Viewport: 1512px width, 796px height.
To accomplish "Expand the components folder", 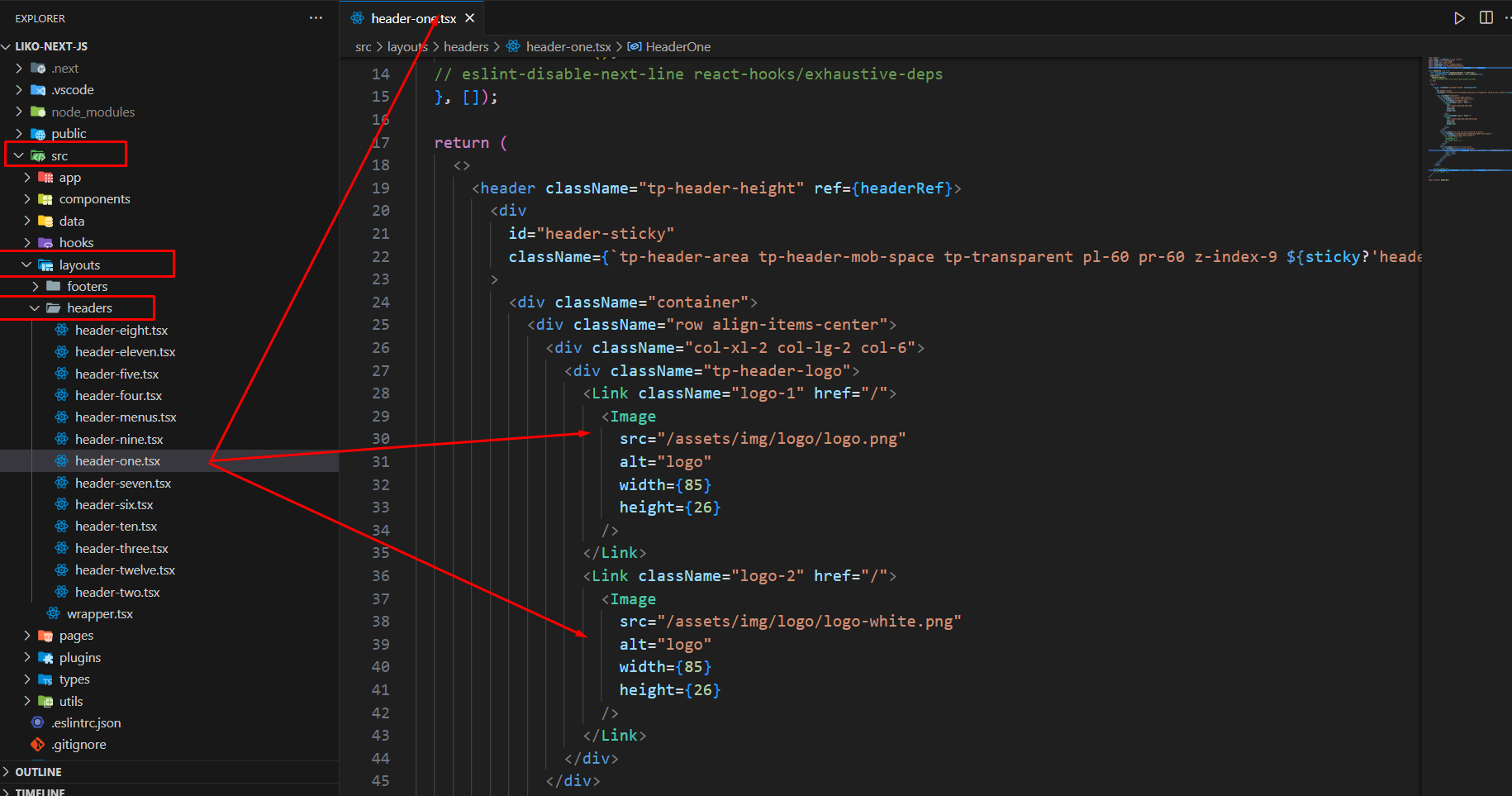I will [x=27, y=199].
